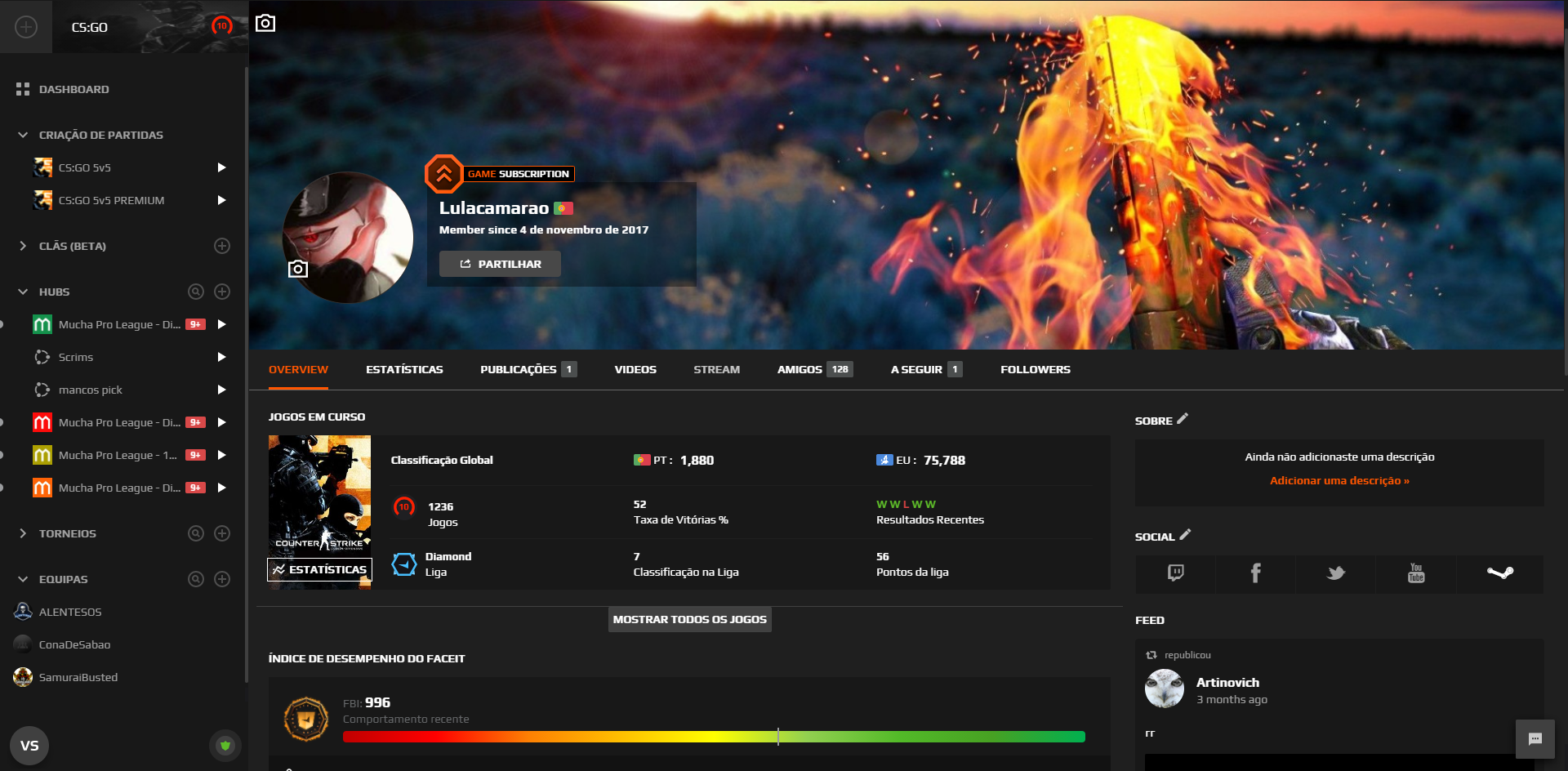Open the CS:GO skill level 10 badge

pos(221,26)
